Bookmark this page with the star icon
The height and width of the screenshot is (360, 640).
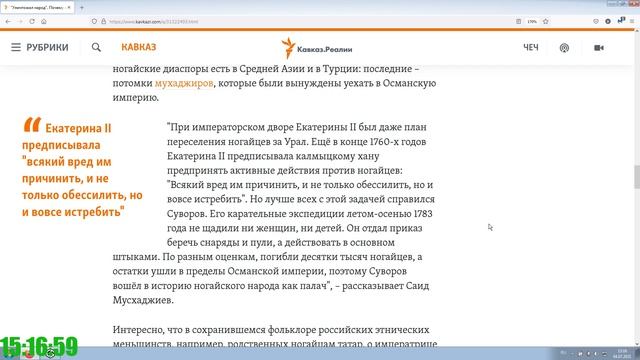[546, 21]
